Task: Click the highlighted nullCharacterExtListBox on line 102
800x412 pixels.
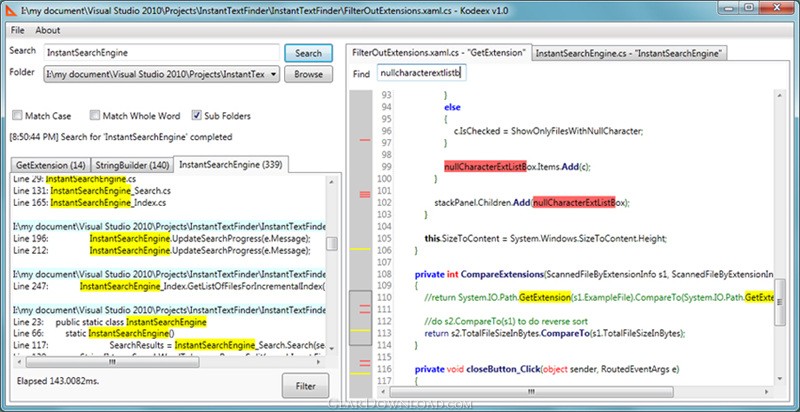Action: click(573, 202)
